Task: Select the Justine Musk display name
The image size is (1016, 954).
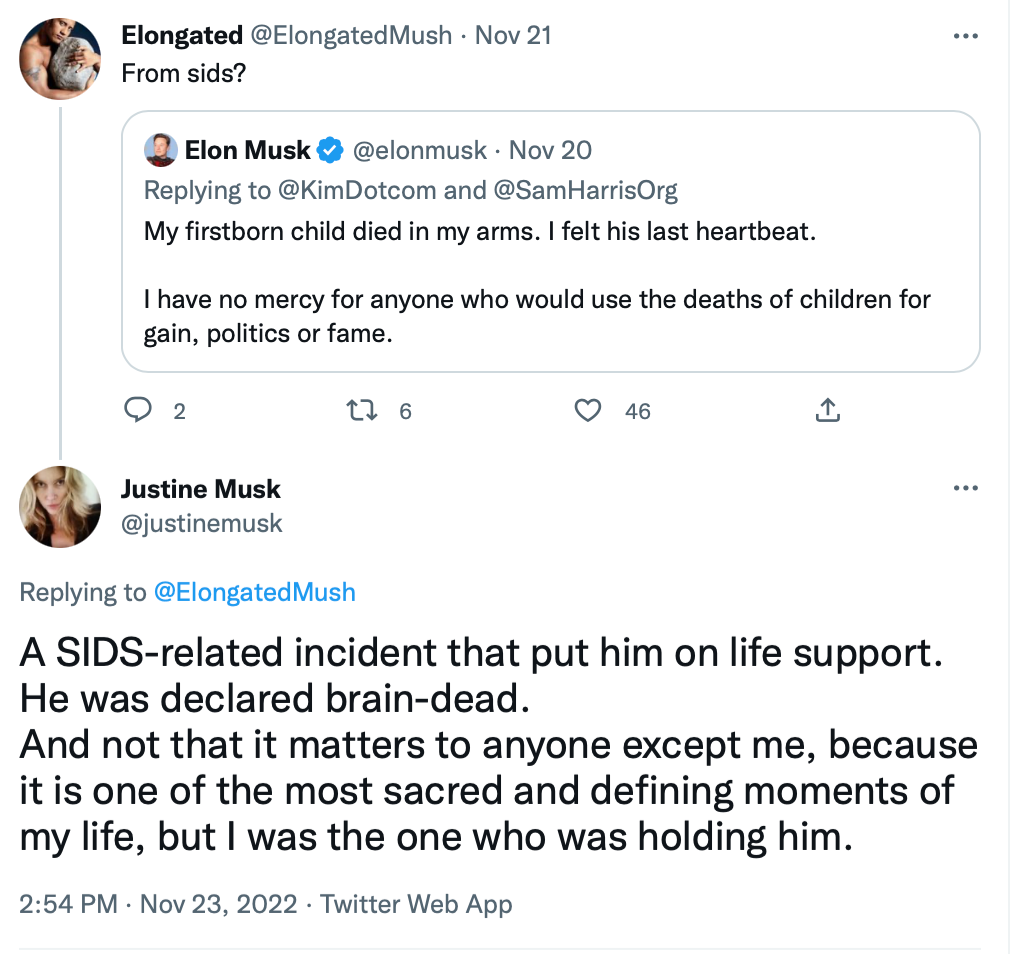Action: tap(201, 488)
